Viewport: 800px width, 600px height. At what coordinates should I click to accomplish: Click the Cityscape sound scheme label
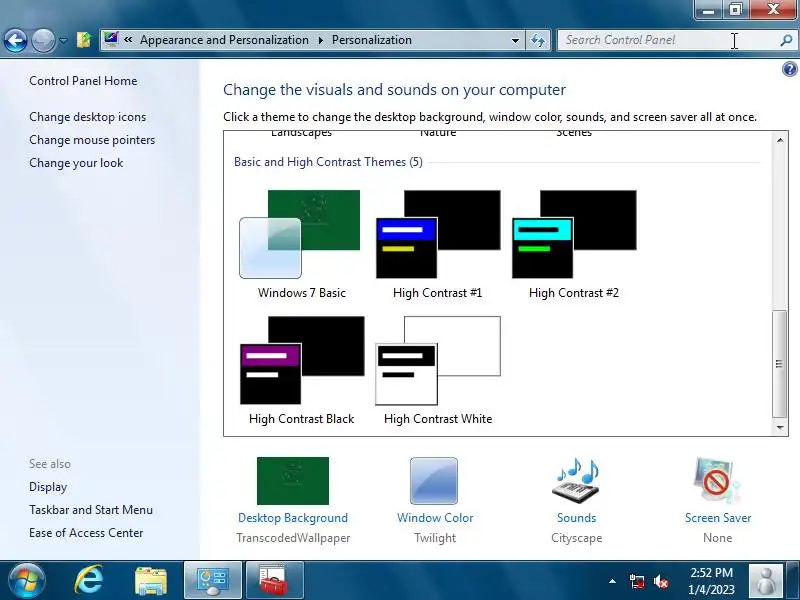tap(577, 538)
